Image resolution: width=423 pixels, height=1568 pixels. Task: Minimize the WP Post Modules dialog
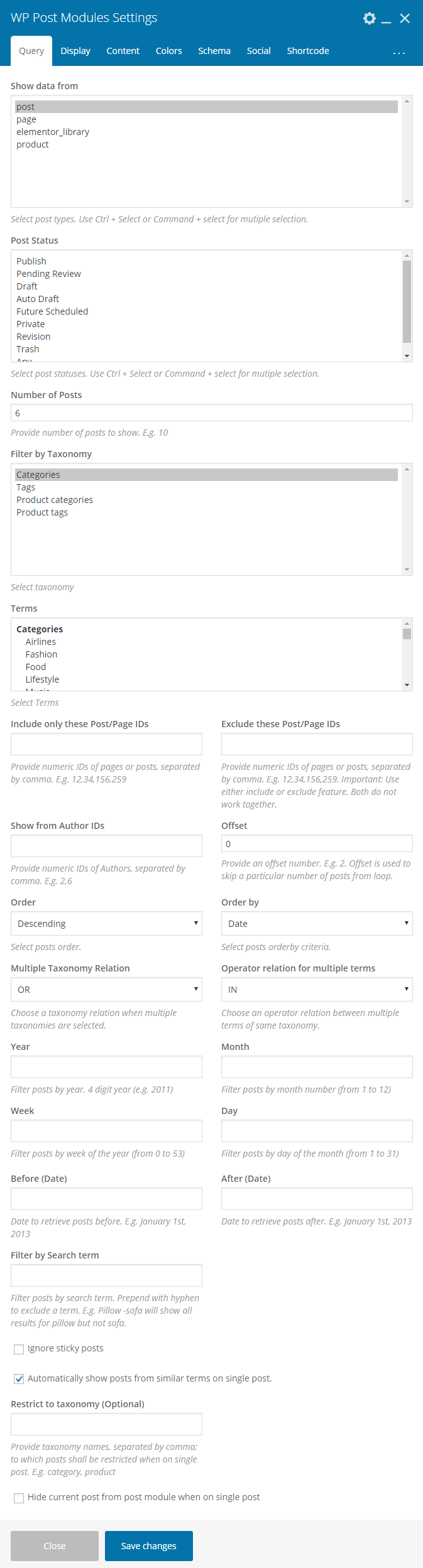click(387, 19)
